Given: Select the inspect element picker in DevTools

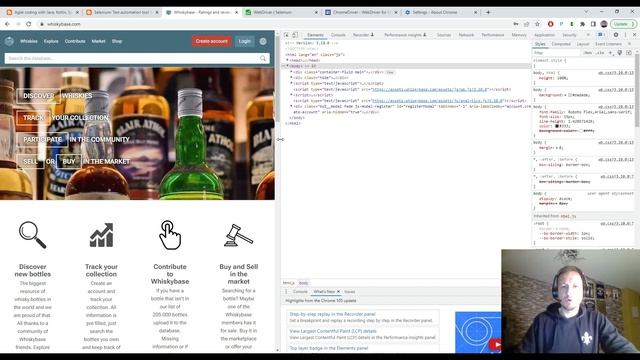Looking at the screenshot, I should point(286,35).
